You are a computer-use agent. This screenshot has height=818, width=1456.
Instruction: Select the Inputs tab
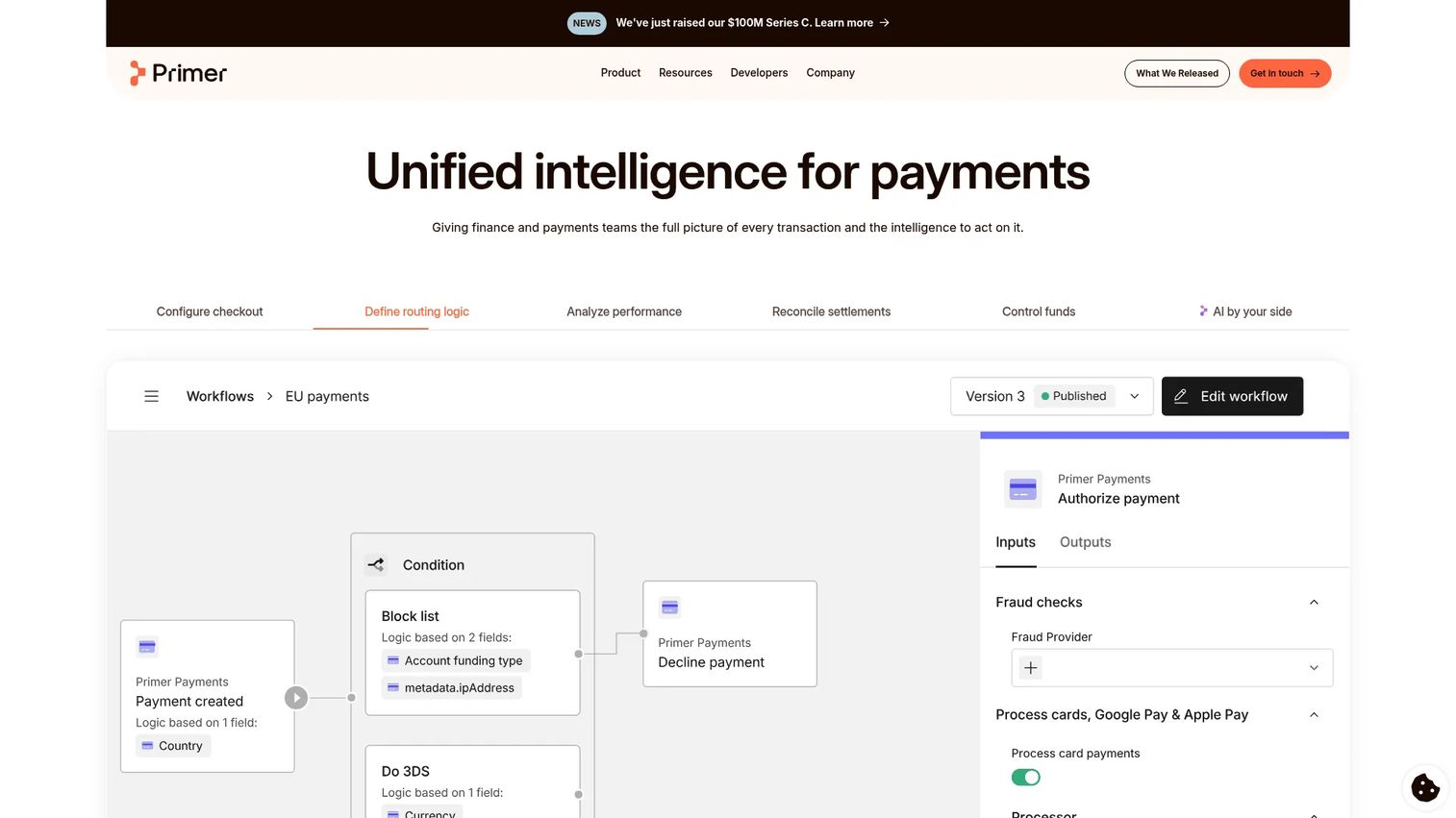1016,542
